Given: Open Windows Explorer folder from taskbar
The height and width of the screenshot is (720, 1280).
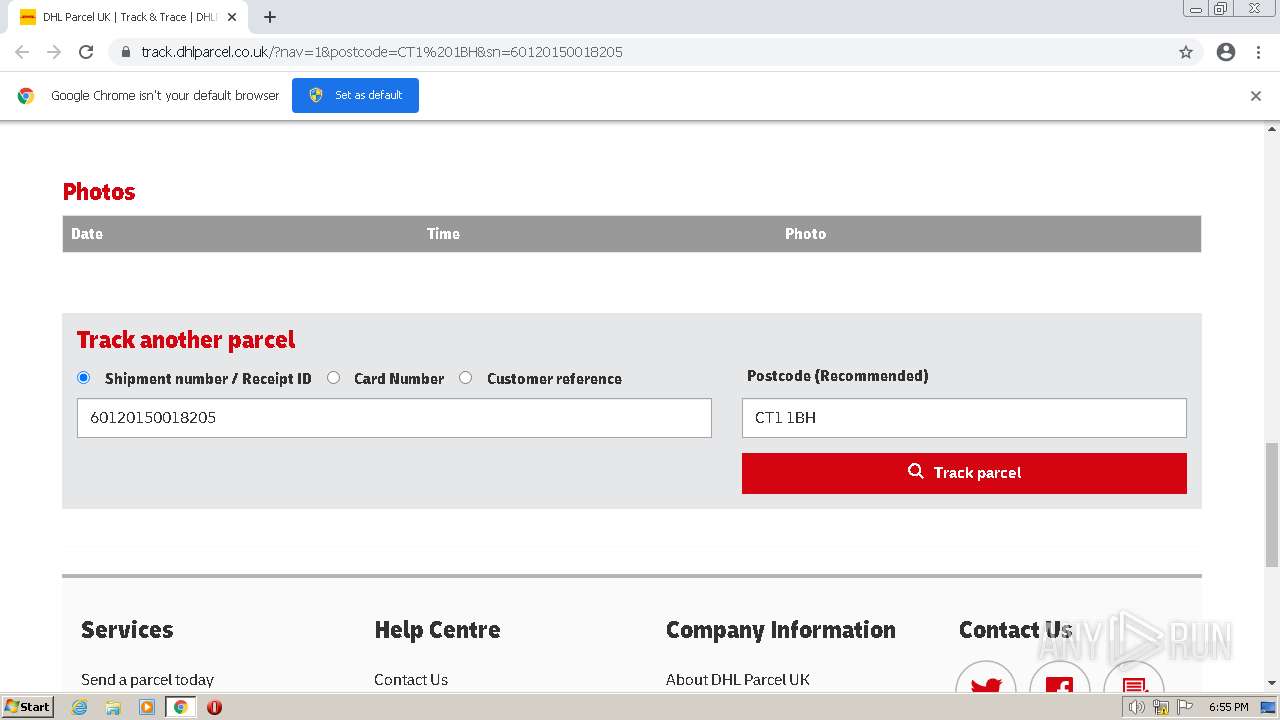Looking at the screenshot, I should pyautogui.click(x=113, y=707).
